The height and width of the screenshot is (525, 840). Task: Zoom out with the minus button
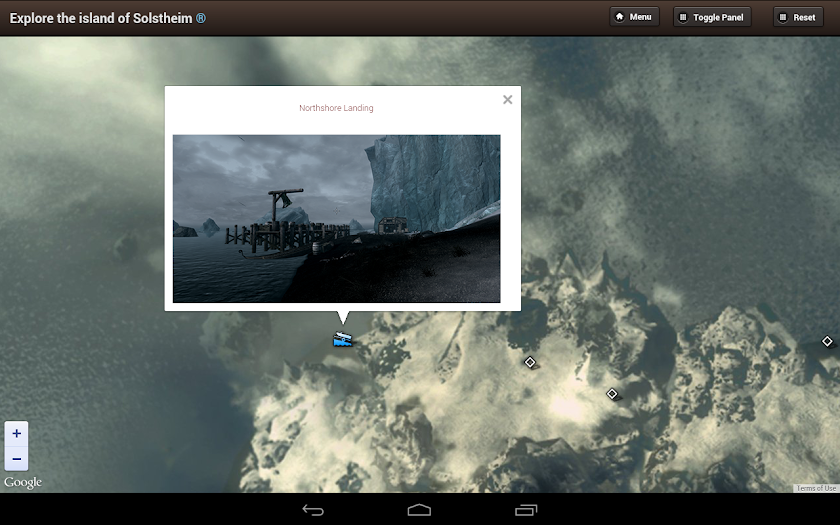point(17,459)
